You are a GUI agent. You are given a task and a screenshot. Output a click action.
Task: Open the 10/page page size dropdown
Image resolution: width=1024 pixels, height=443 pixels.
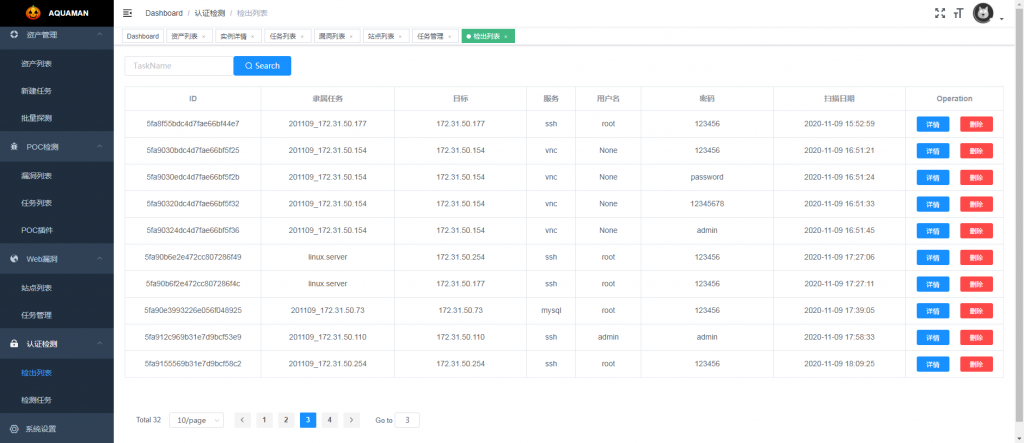(x=196, y=420)
